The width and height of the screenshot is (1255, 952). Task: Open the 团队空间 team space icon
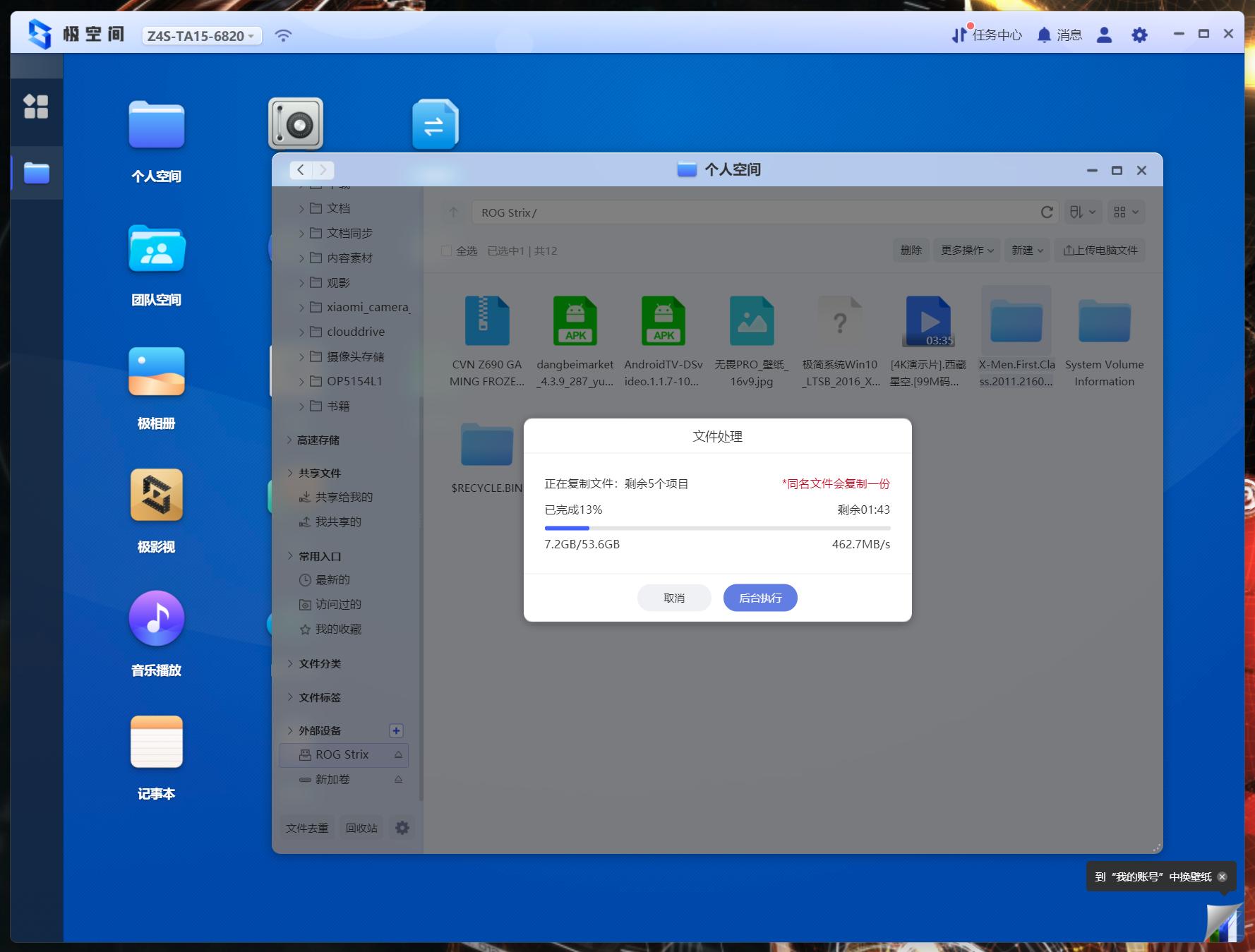point(156,248)
